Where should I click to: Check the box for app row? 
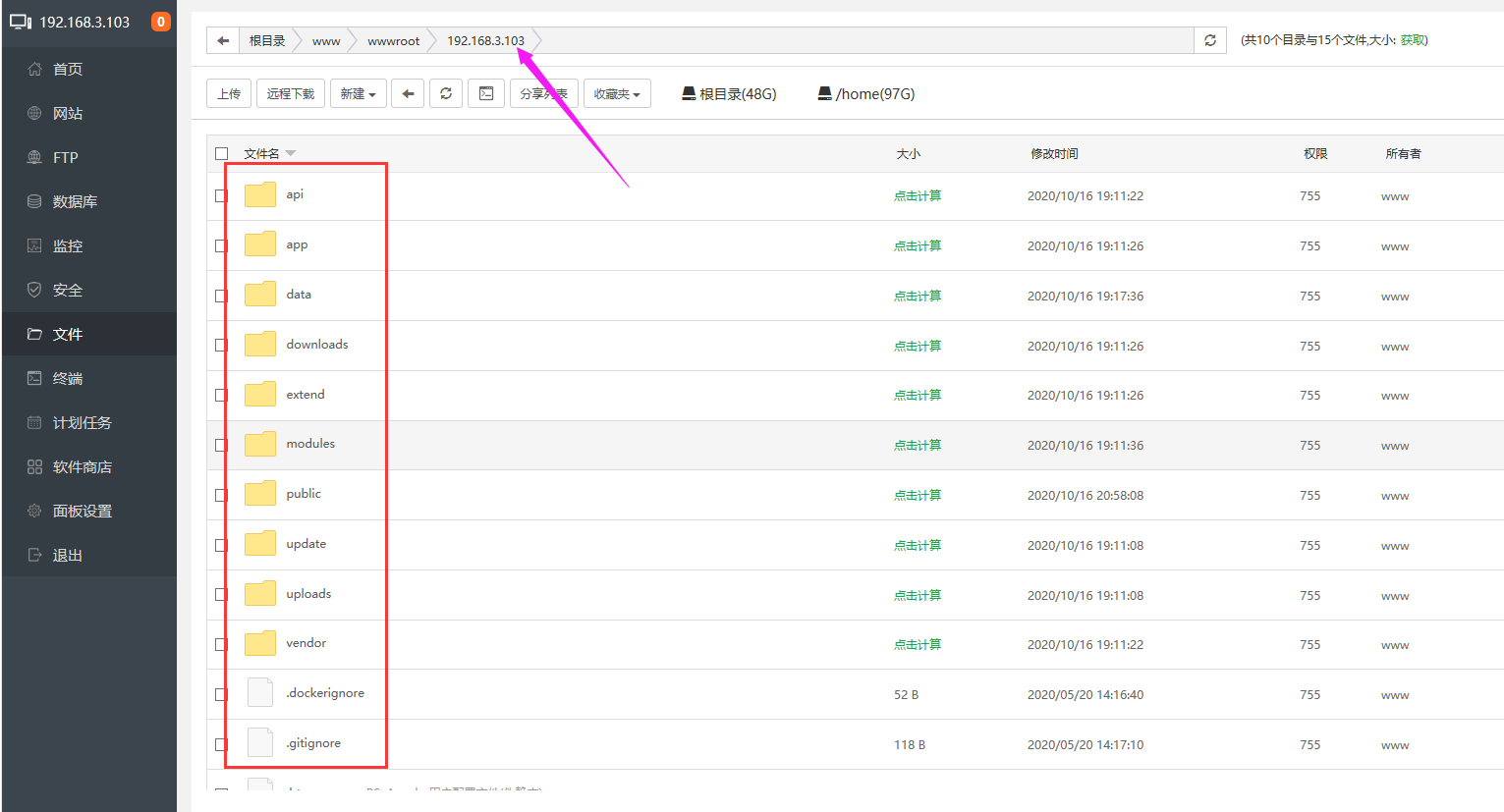tap(222, 245)
